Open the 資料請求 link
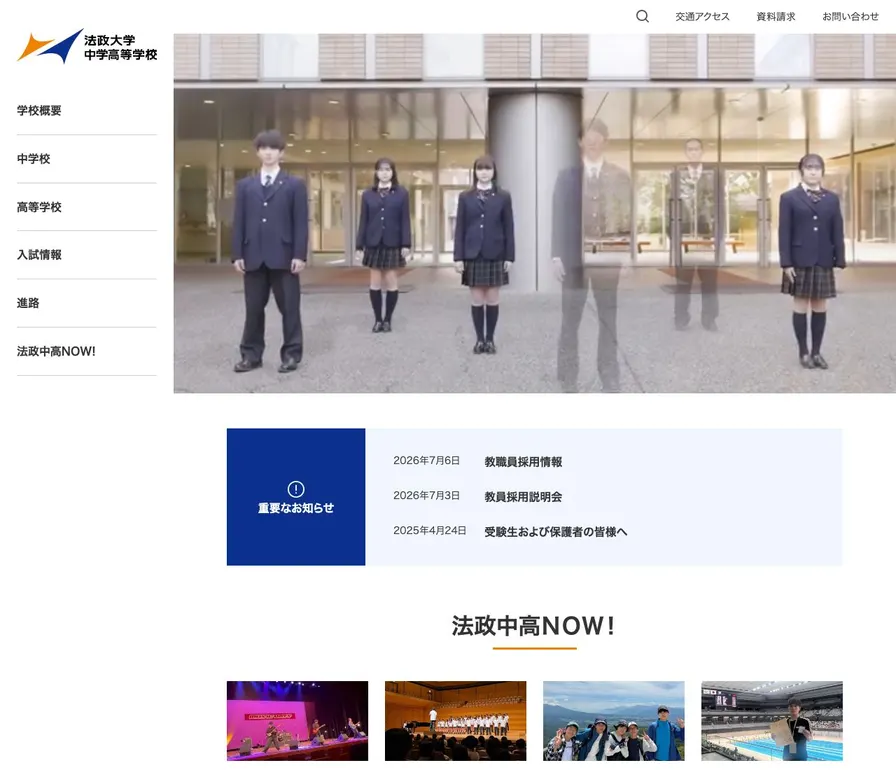Screen dimensions: 896x770 (775, 17)
